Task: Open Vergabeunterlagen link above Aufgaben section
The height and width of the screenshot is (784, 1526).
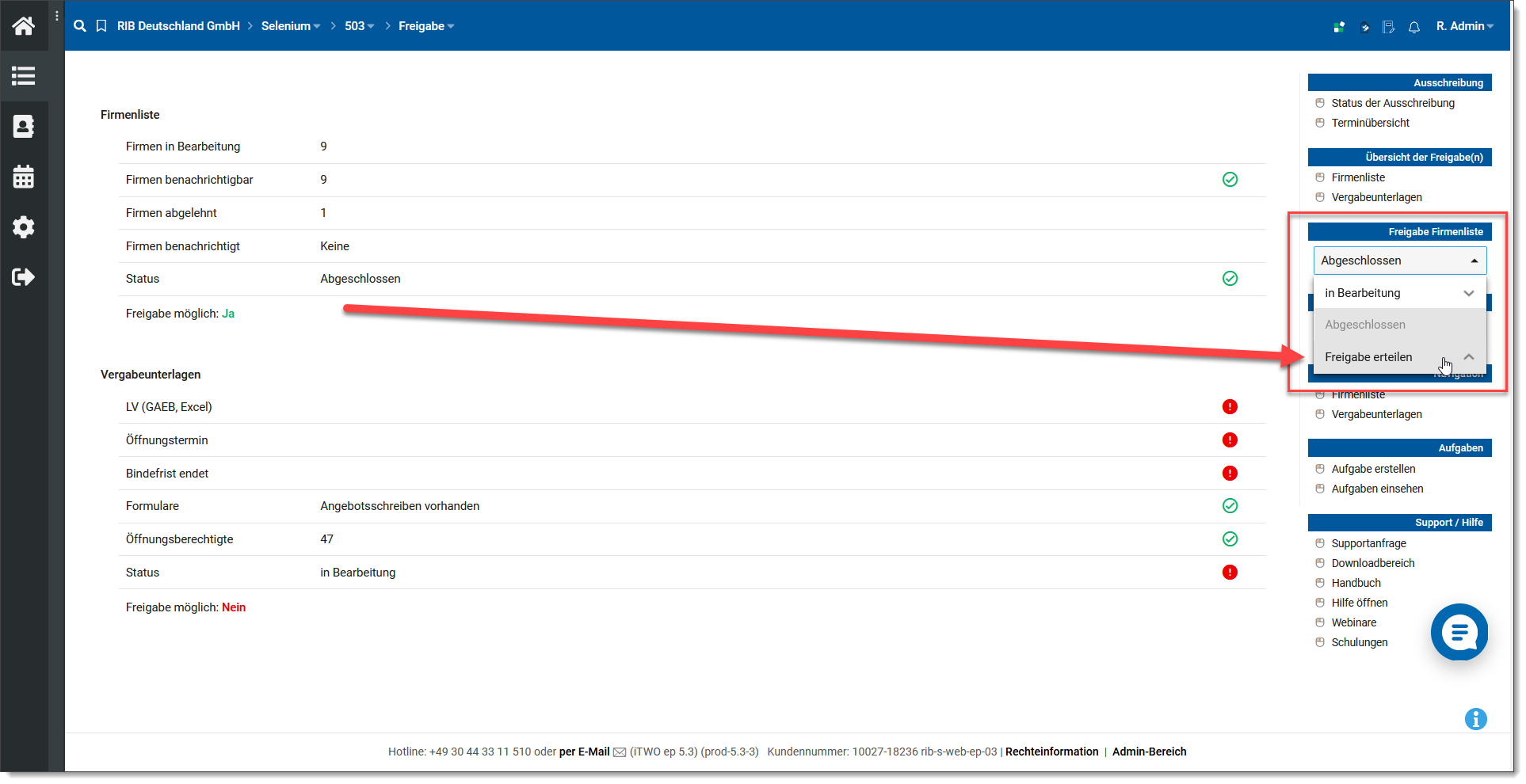Action: pos(1376,414)
